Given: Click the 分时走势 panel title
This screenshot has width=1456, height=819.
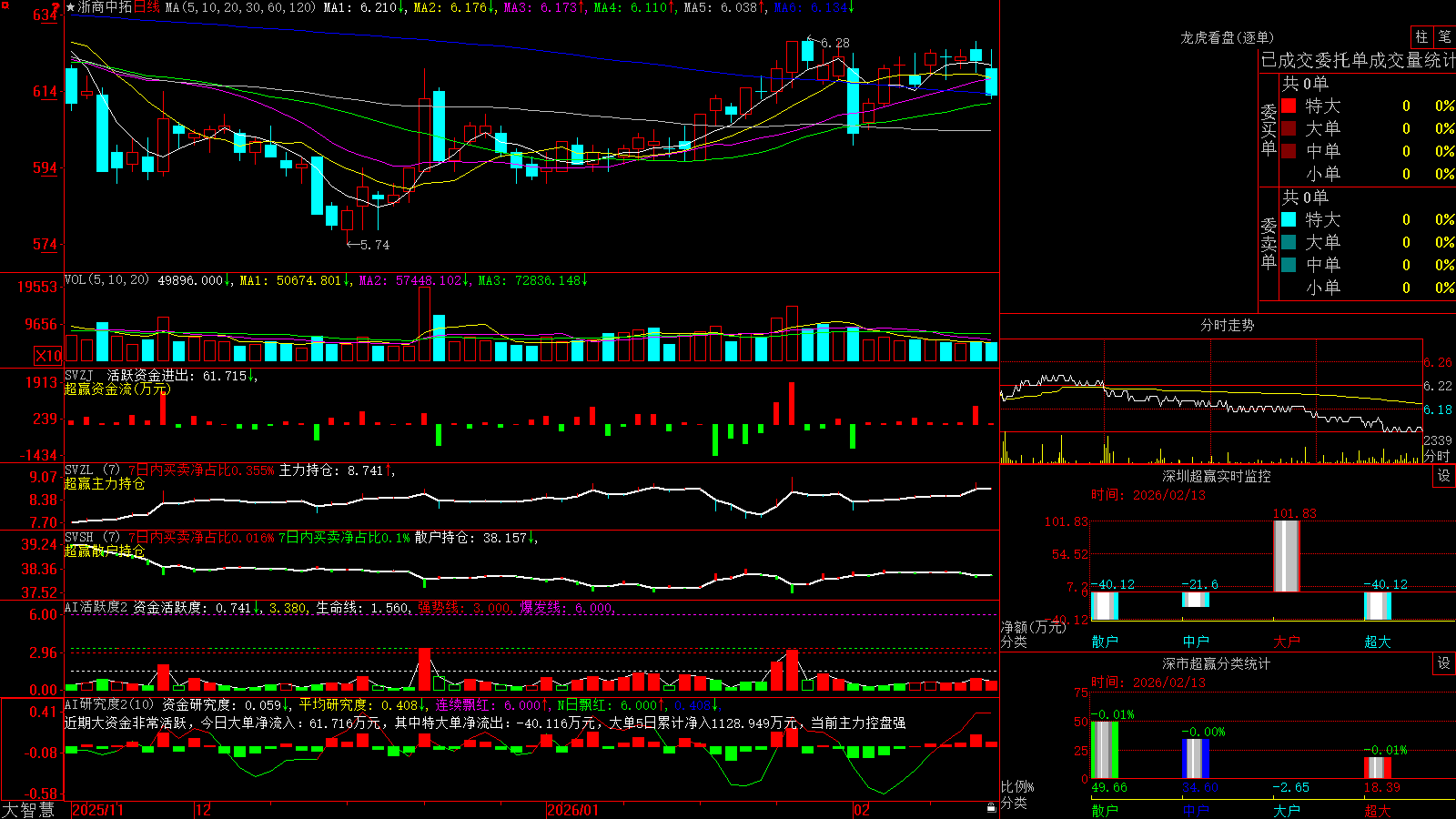Looking at the screenshot, I should [x=1227, y=325].
